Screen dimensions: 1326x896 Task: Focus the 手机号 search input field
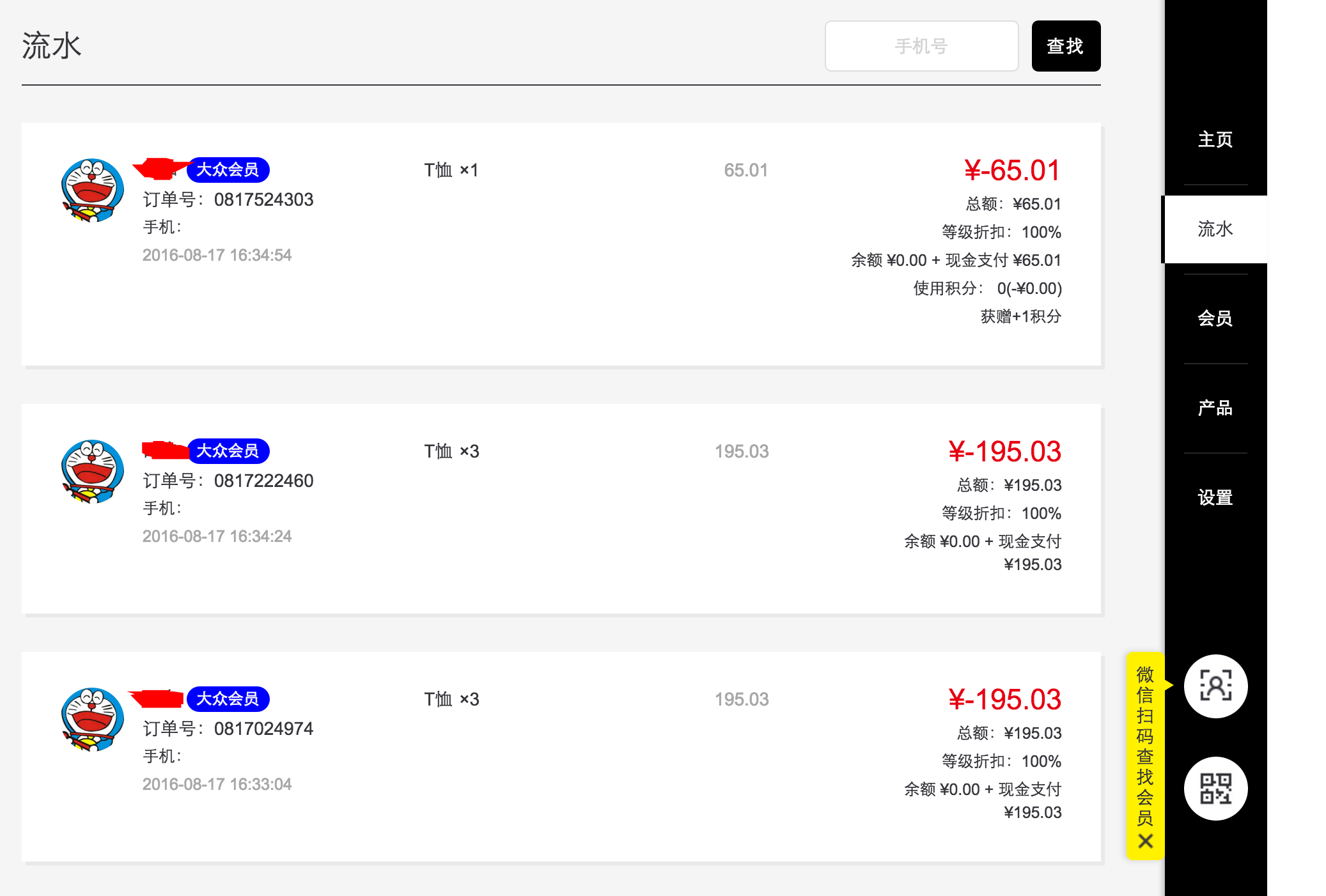pyautogui.click(x=921, y=46)
